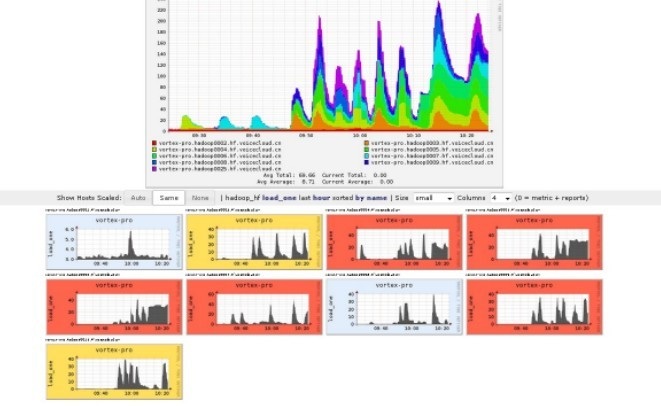Click the hadoop0005 legend host name
Screen dimensions: 661x406
tap(432, 150)
